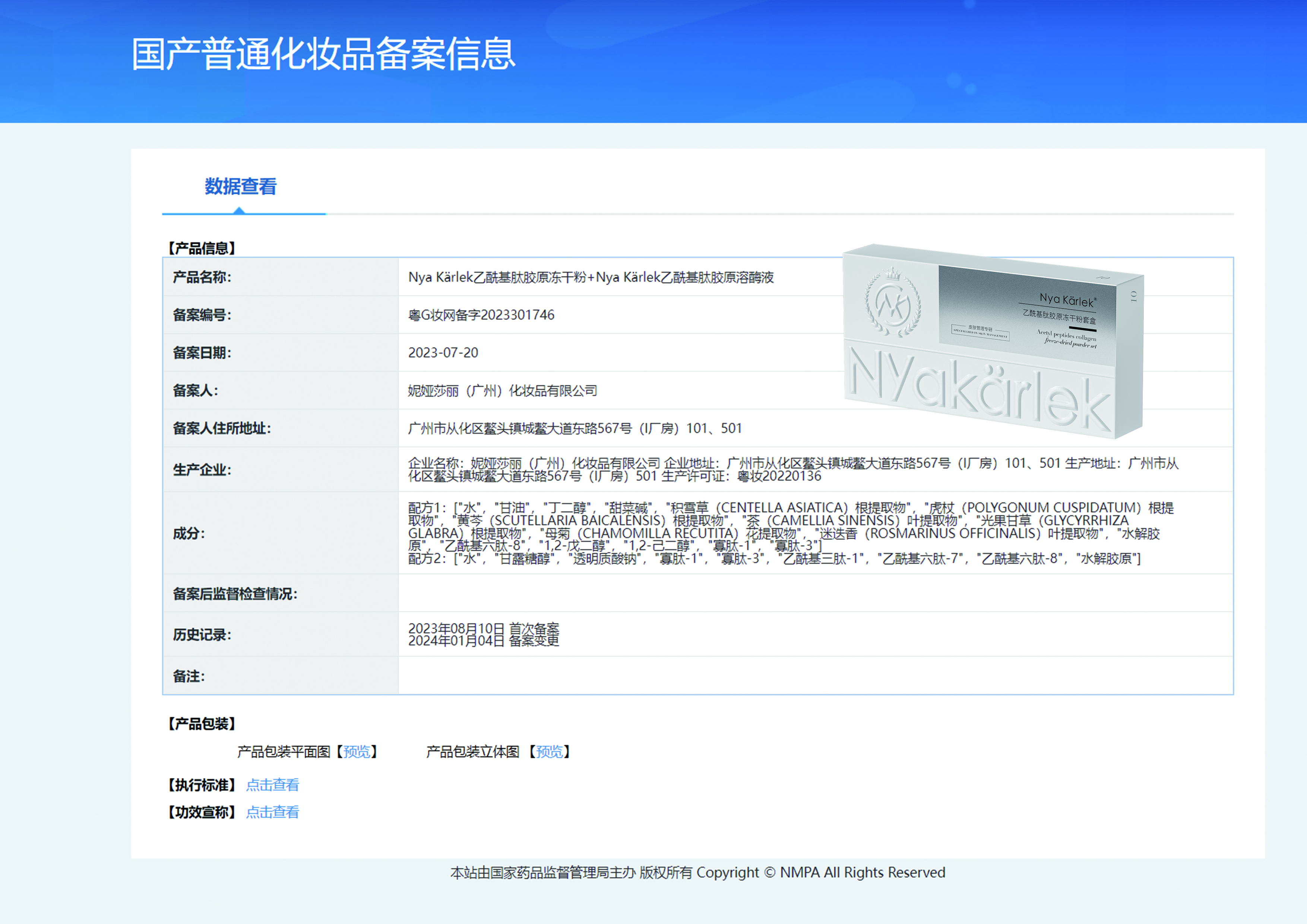Viewport: 1307px width, 924px height.
Task: Click the Nya Kärlek product box image
Action: [x=993, y=341]
